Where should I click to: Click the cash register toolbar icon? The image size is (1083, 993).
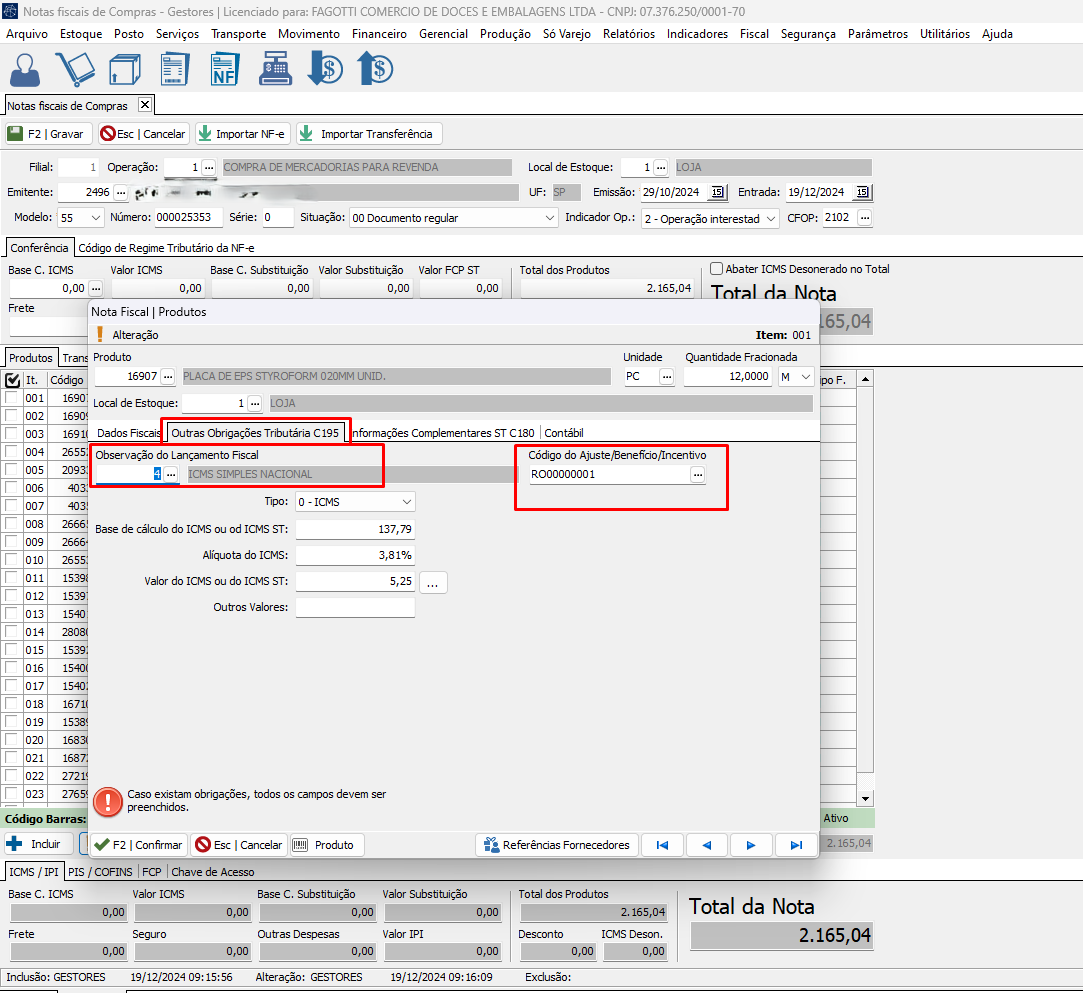[x=276, y=69]
